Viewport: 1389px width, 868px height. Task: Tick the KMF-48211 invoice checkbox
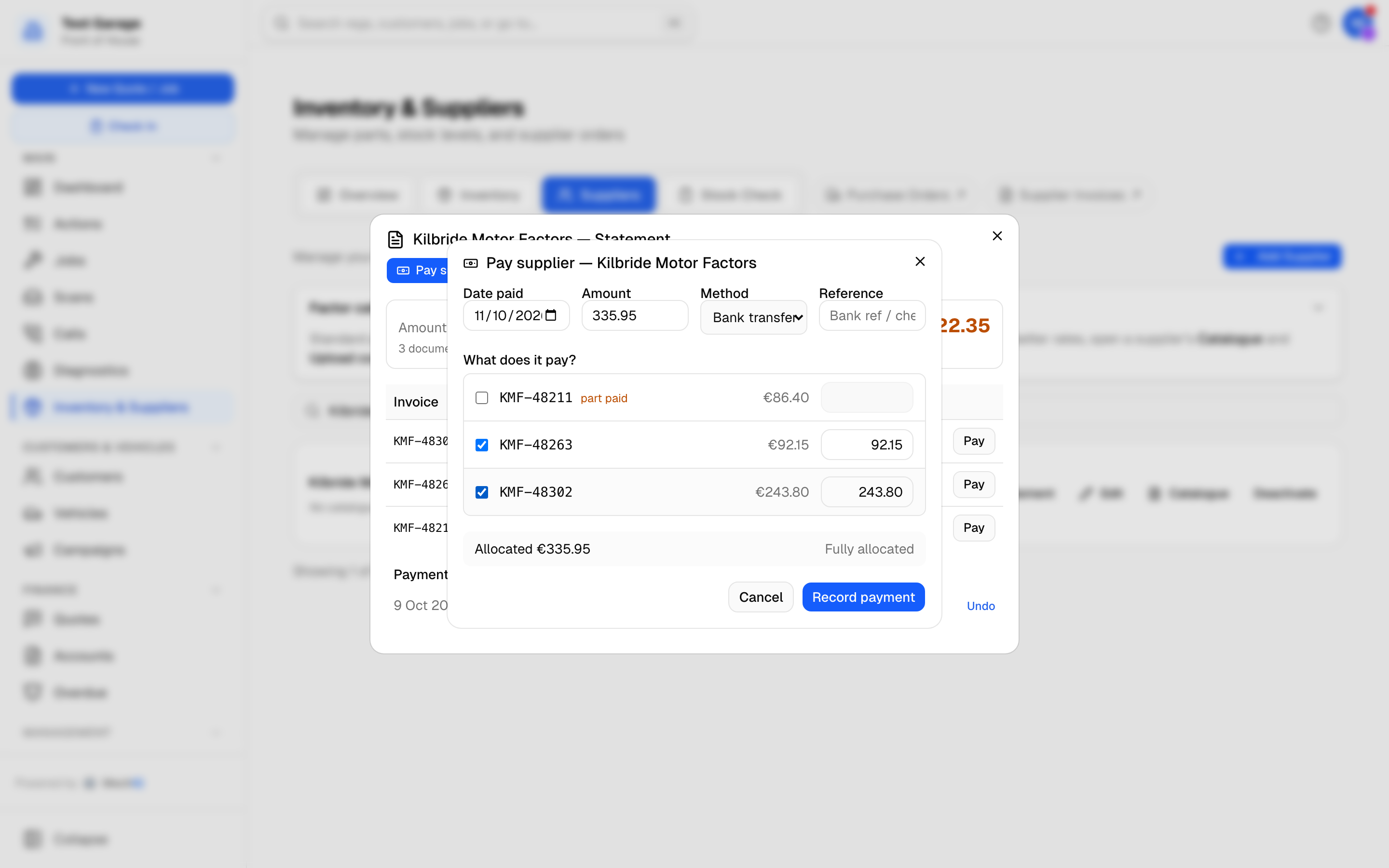481,398
